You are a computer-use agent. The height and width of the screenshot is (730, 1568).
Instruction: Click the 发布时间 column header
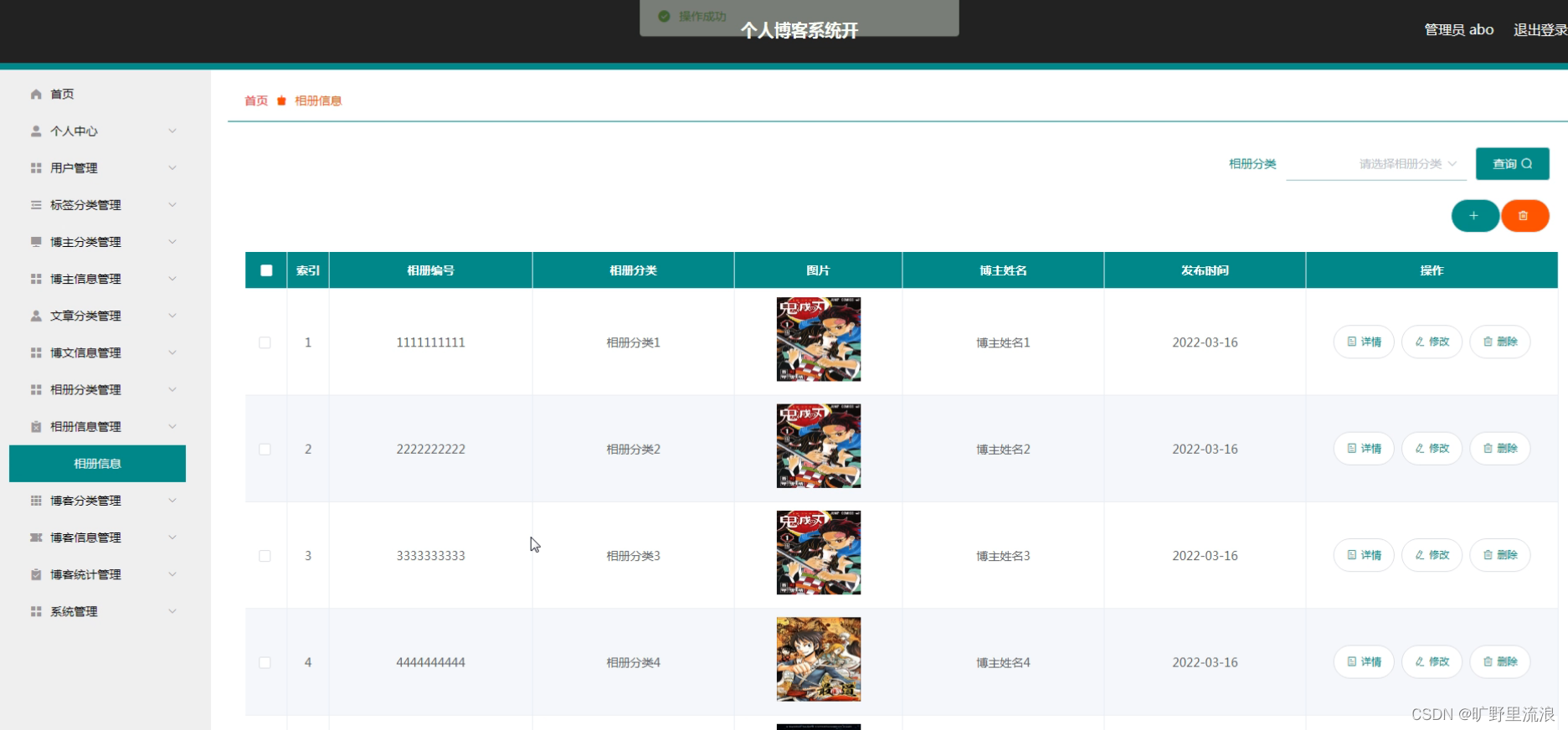click(1206, 270)
